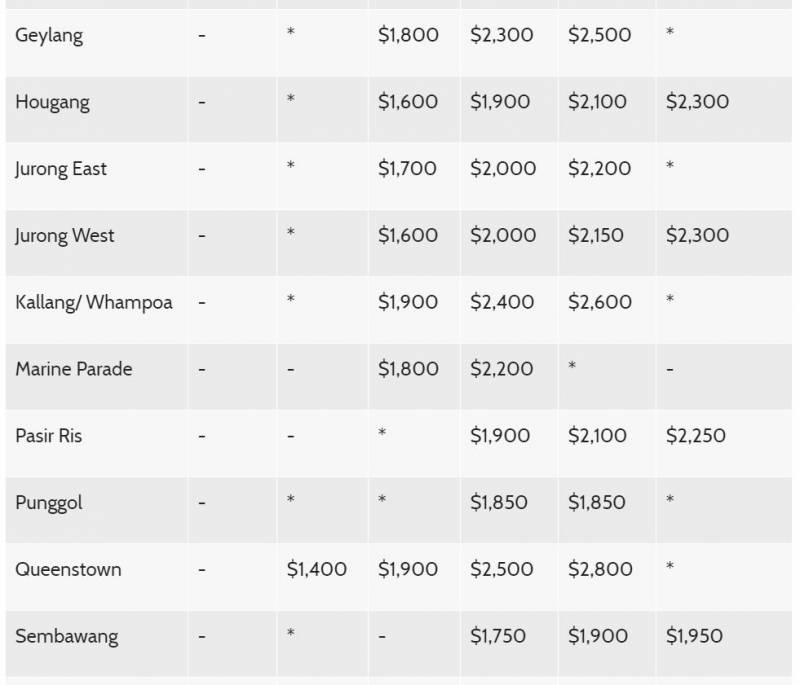The height and width of the screenshot is (685, 800).
Task: Click the $2,500 price in Geylang row
Action: coord(600,35)
